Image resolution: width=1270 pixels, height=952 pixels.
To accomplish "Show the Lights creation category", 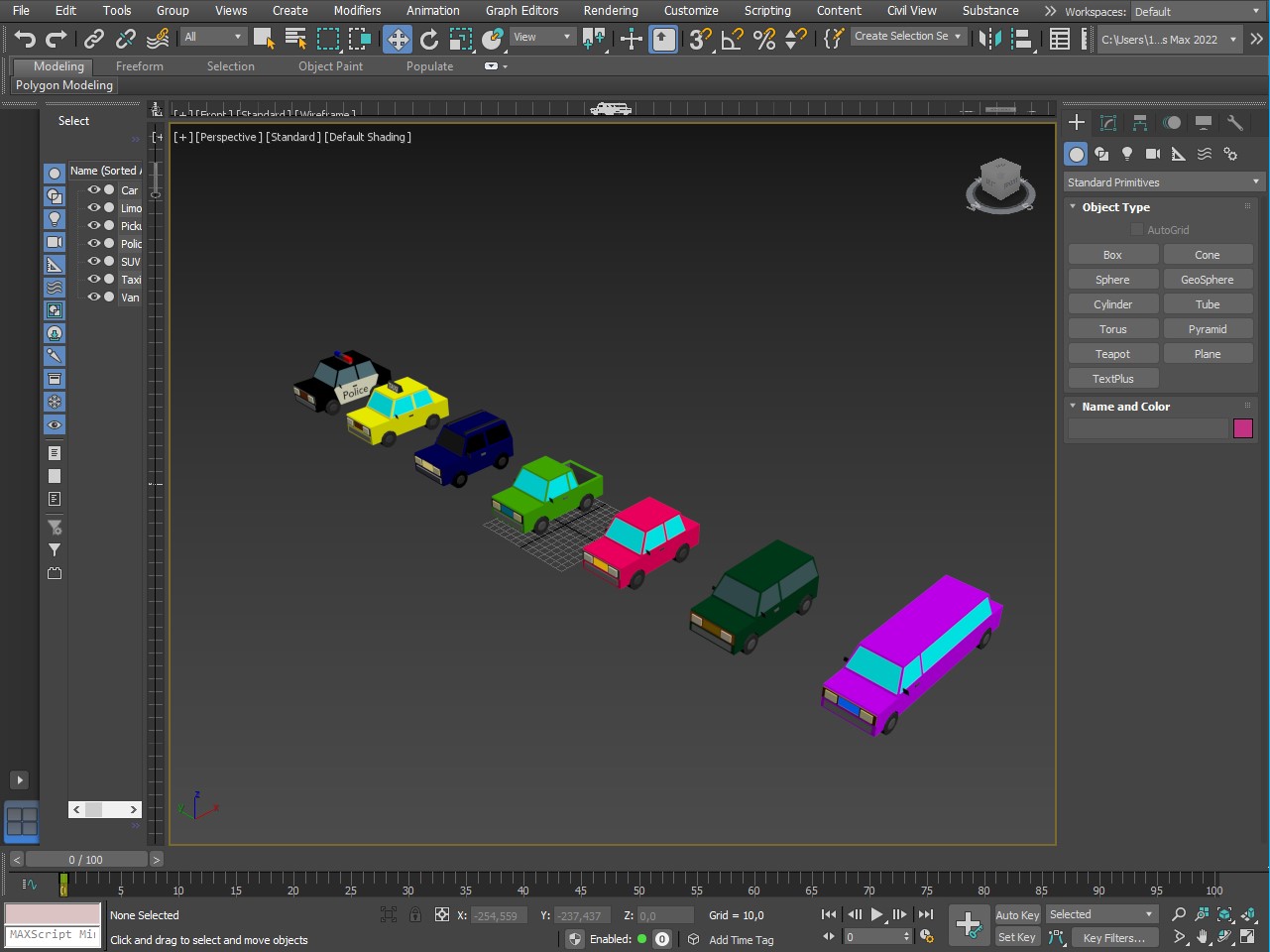I will point(1127,154).
